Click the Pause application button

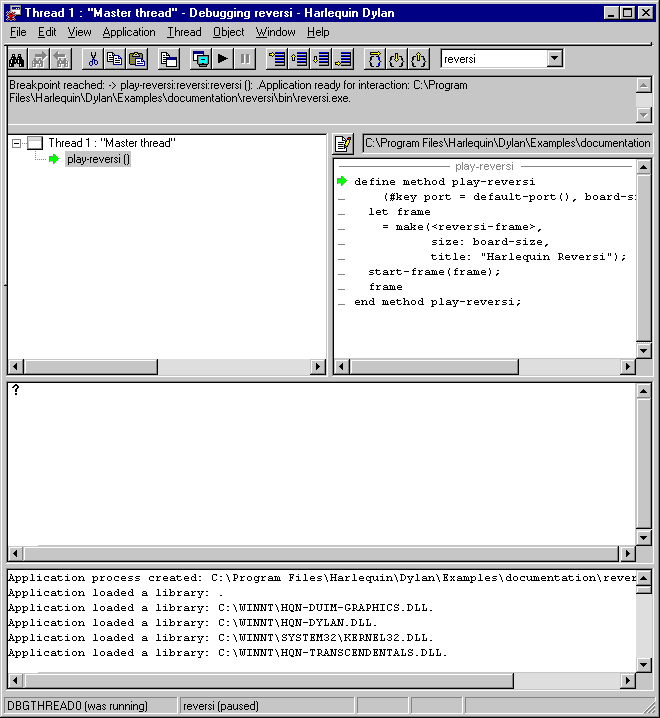coord(245,59)
